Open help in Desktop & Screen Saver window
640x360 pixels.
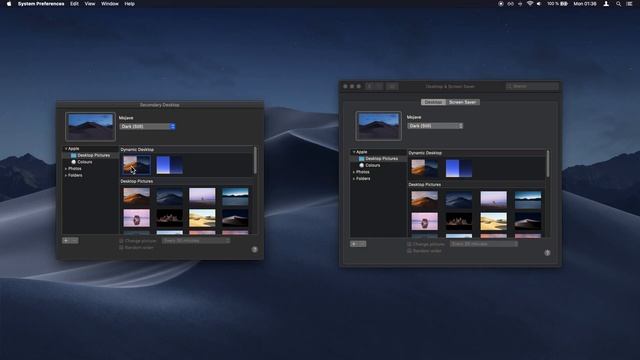pyautogui.click(x=547, y=253)
